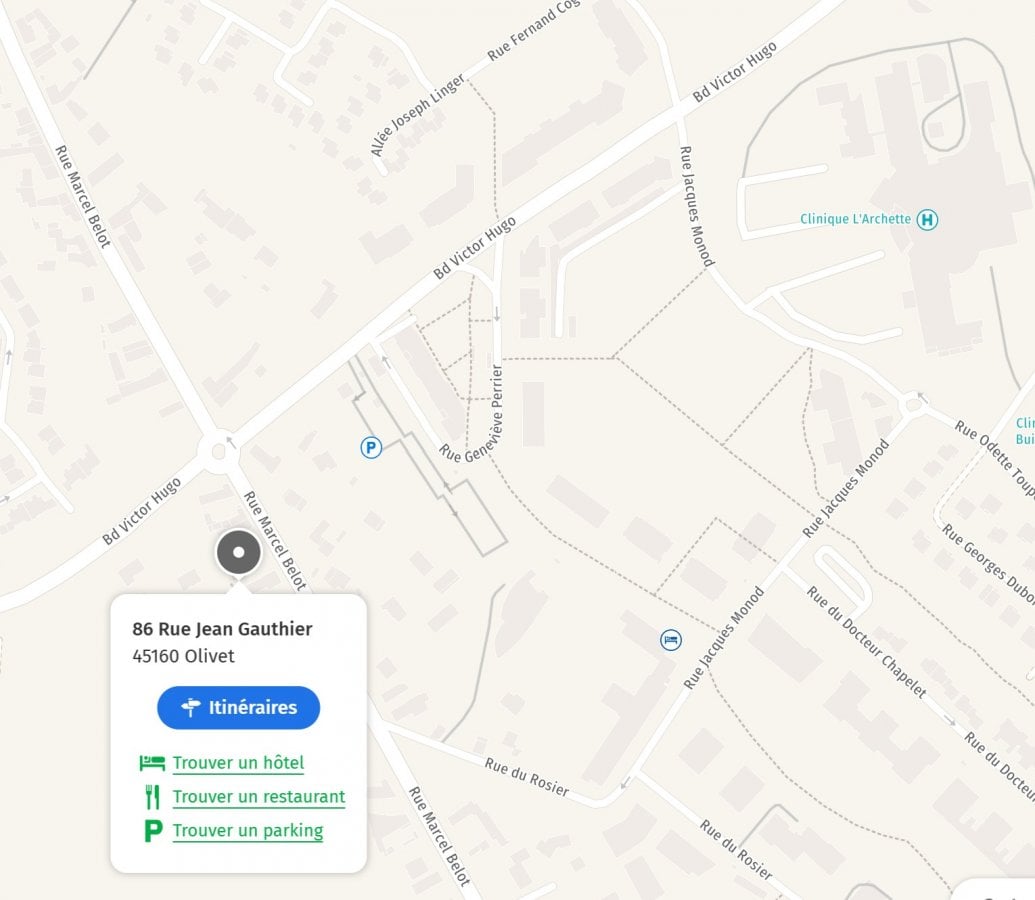Click the signpost icon on Itinéraires button
Viewport: 1035px width, 900px height.
click(x=191, y=708)
